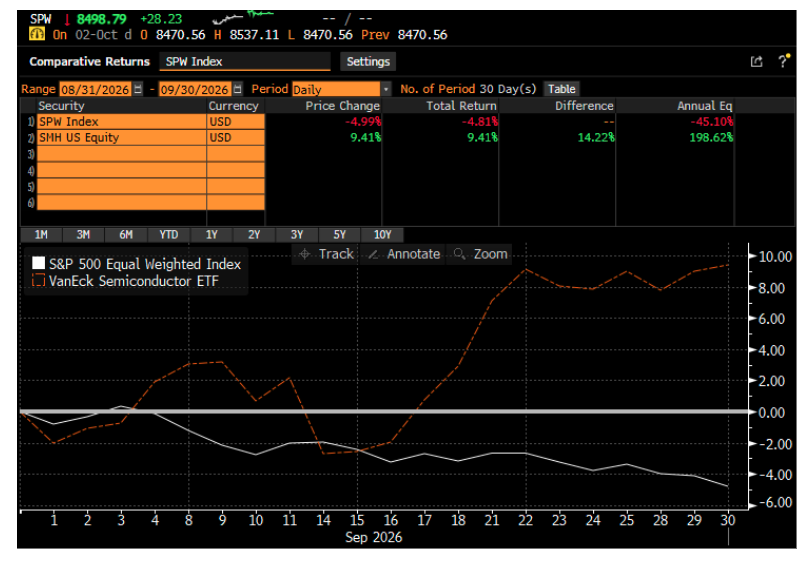Select the 2Y range tab

[254, 235]
